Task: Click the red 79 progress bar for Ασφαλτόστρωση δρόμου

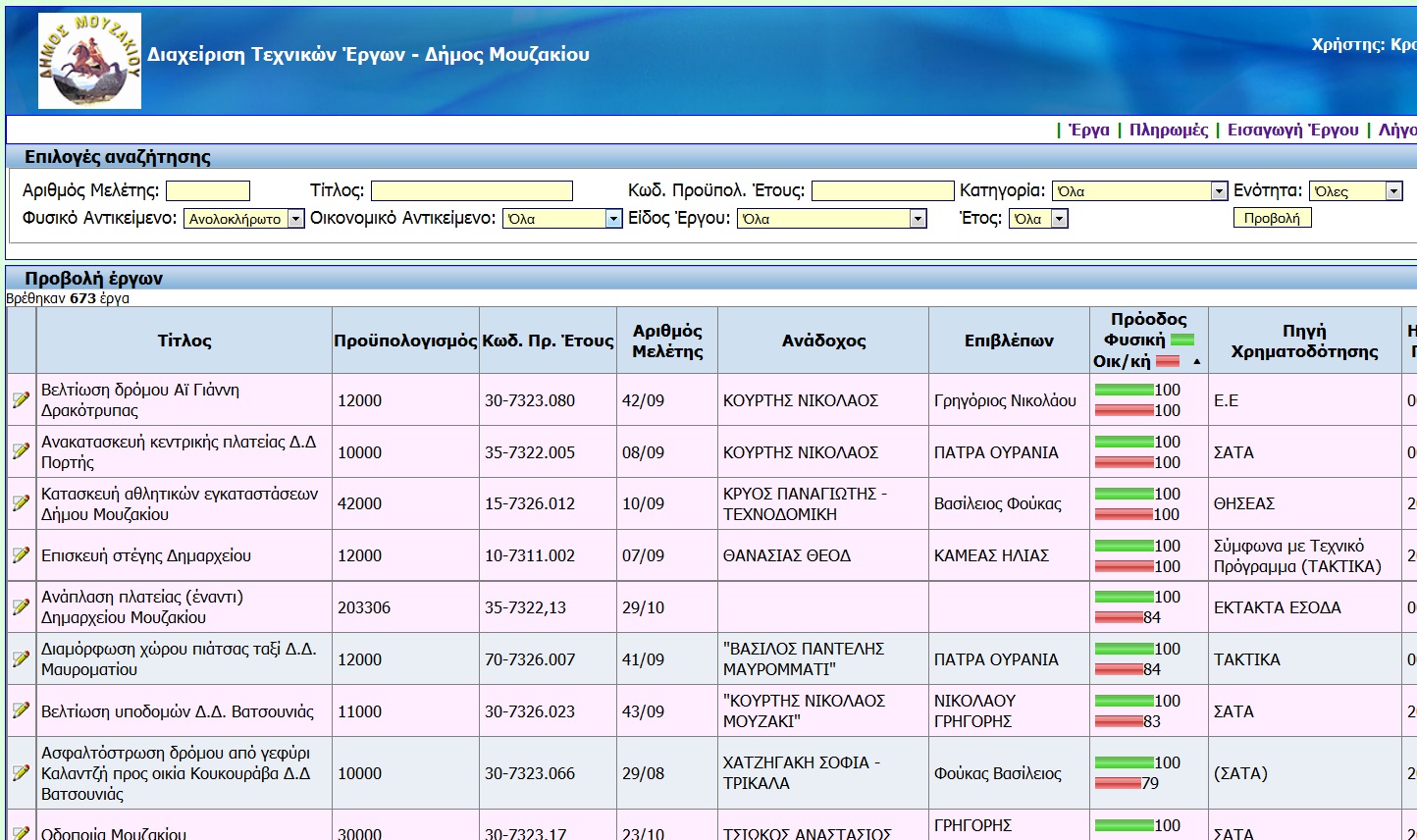Action: coord(1118,783)
